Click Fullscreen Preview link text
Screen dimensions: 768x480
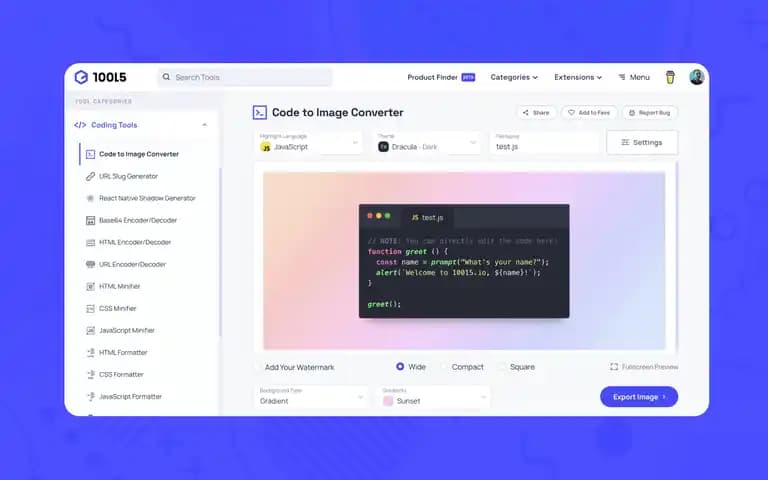pos(649,367)
